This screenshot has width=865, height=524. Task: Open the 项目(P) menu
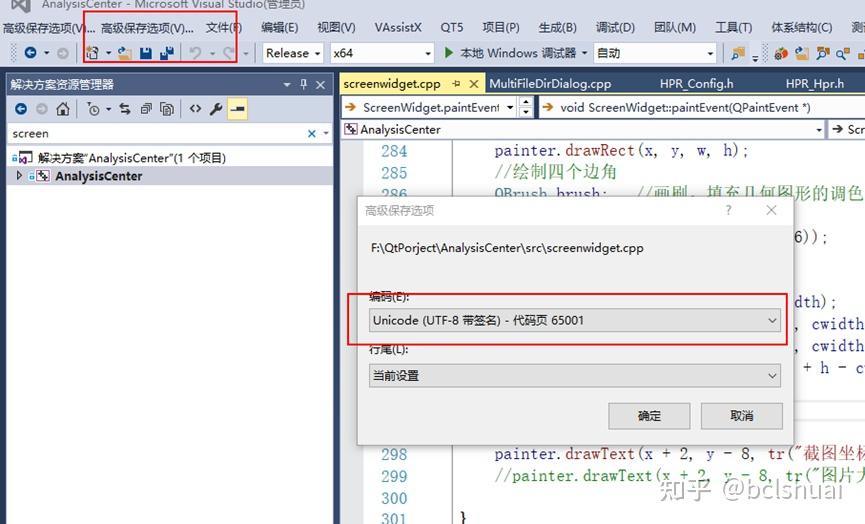pyautogui.click(x=501, y=28)
